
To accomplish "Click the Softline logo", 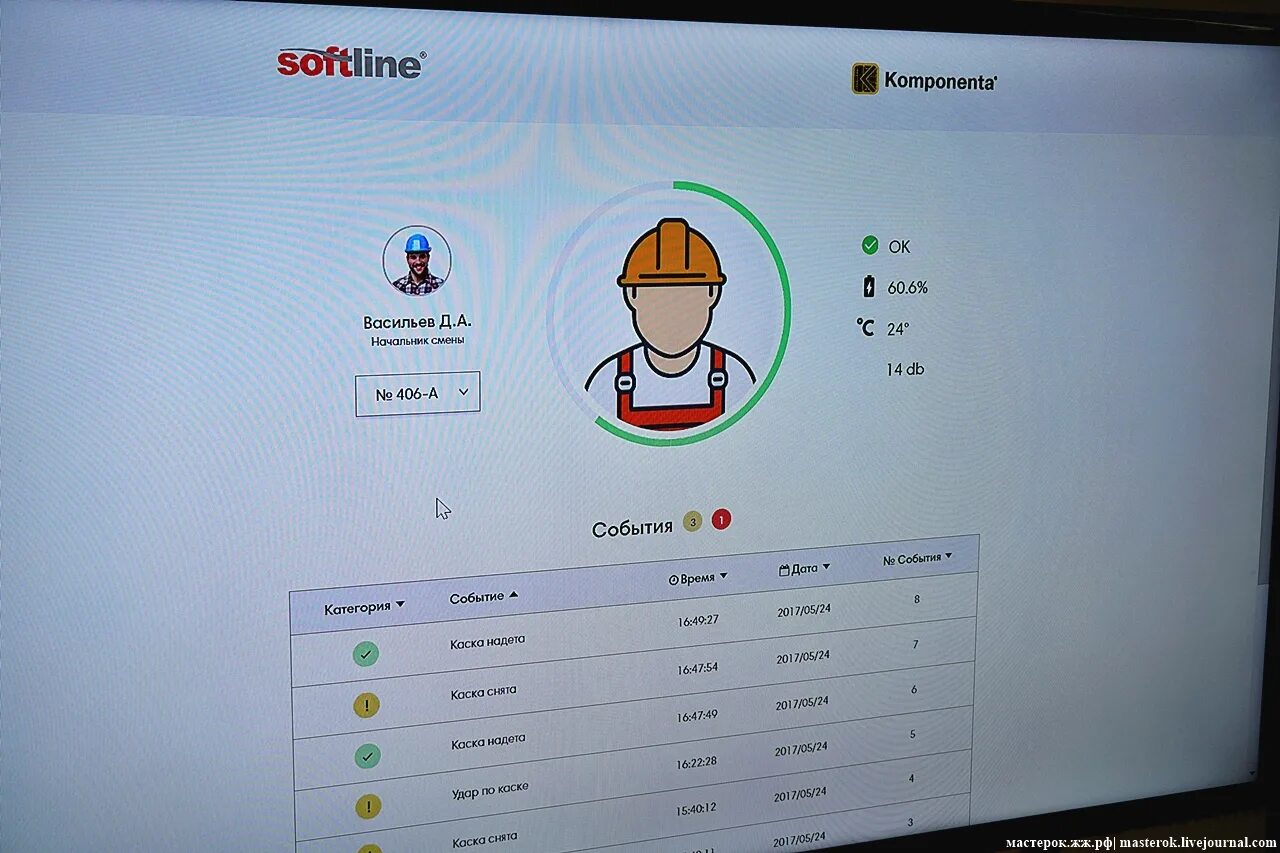I will 351,63.
